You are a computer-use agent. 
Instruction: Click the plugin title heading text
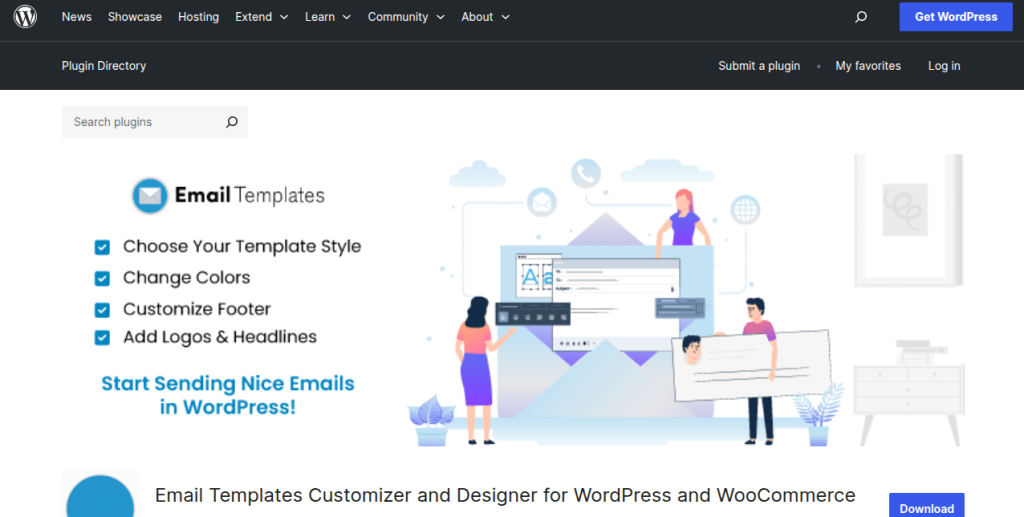pyautogui.click(x=505, y=495)
